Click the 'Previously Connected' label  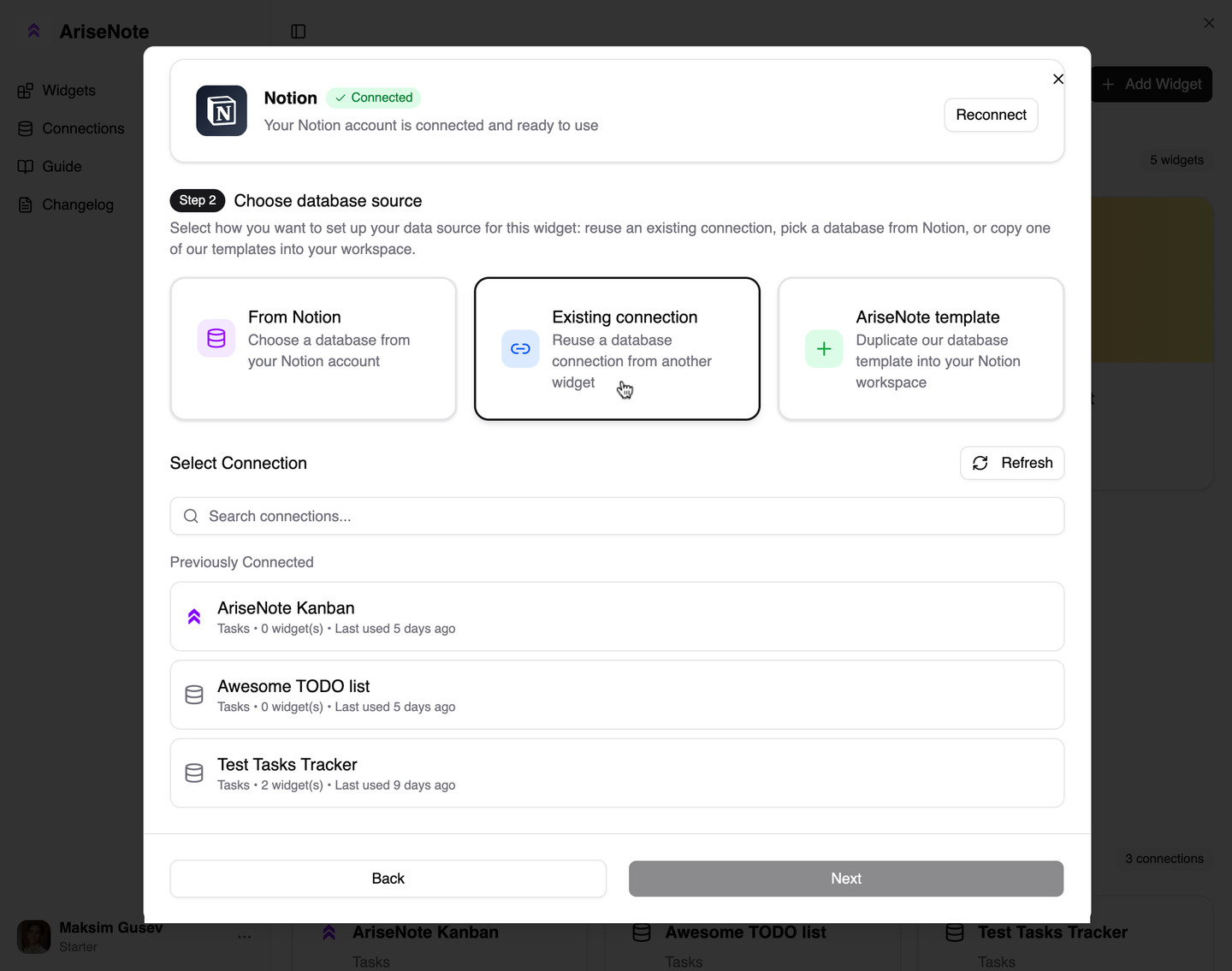tap(242, 562)
